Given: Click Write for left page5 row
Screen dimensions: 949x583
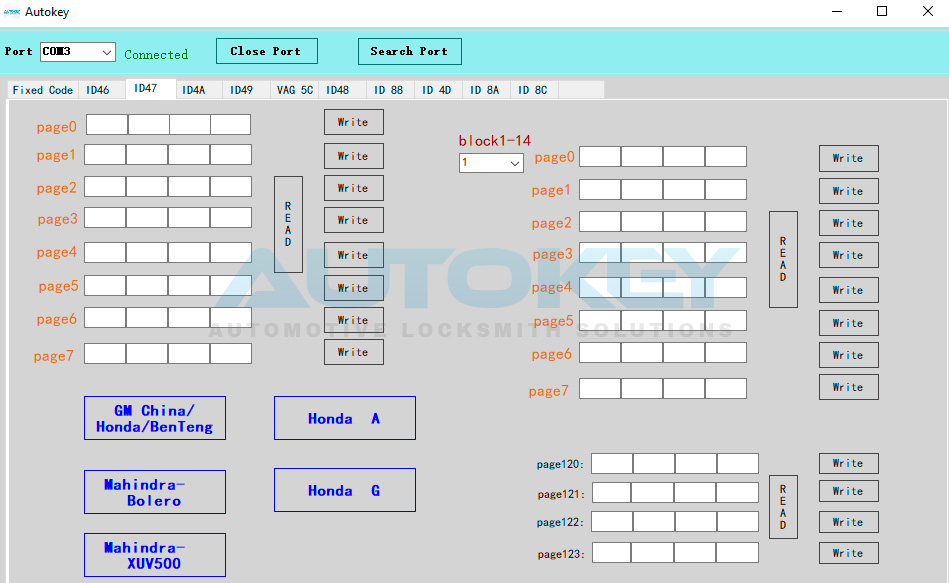Looking at the screenshot, I should coord(353,288).
